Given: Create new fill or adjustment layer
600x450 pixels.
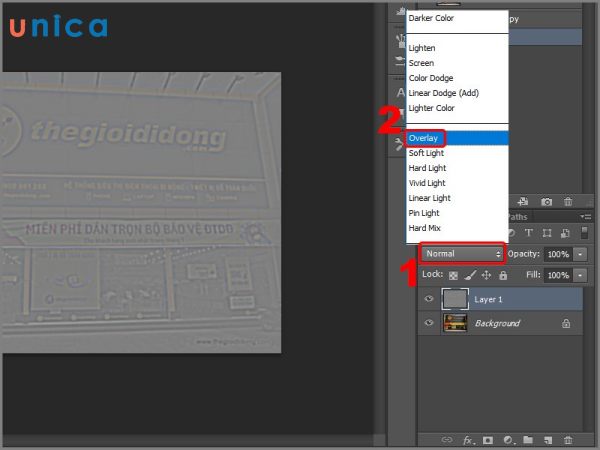Looking at the screenshot, I should point(508,439).
